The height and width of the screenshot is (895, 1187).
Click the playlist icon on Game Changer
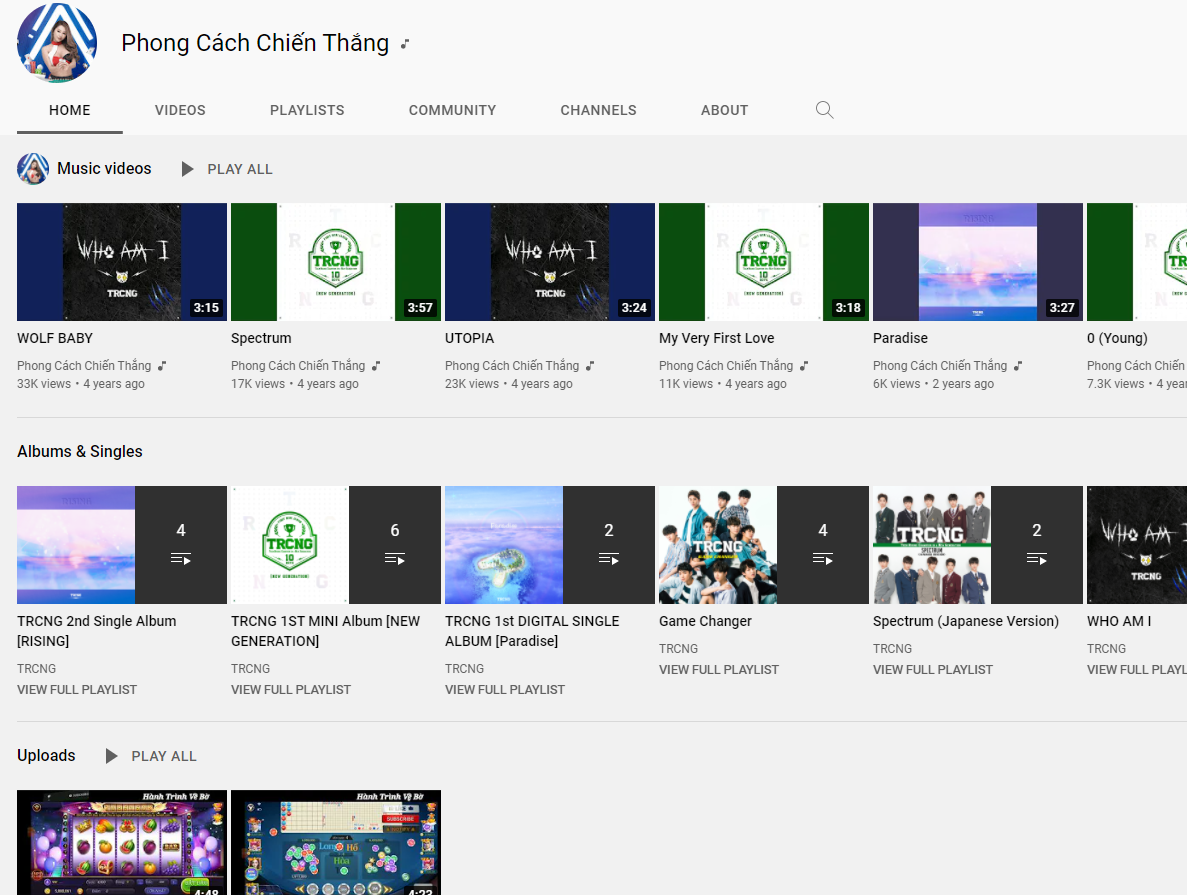[x=823, y=559]
